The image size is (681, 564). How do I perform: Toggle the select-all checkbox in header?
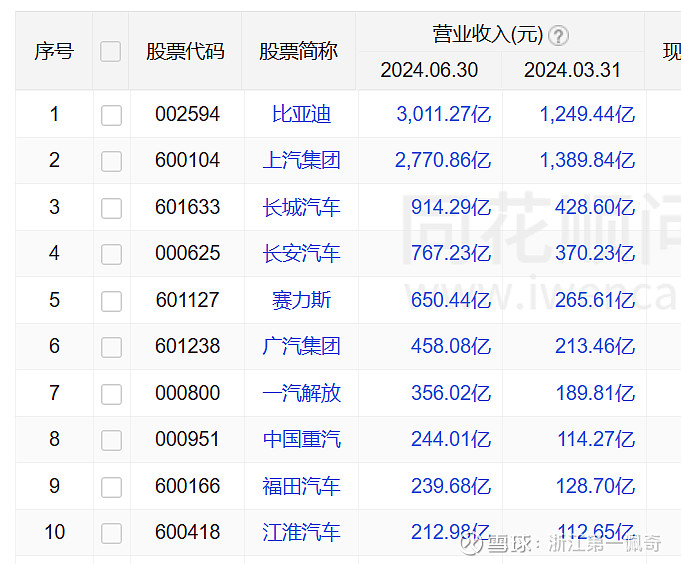[x=110, y=51]
